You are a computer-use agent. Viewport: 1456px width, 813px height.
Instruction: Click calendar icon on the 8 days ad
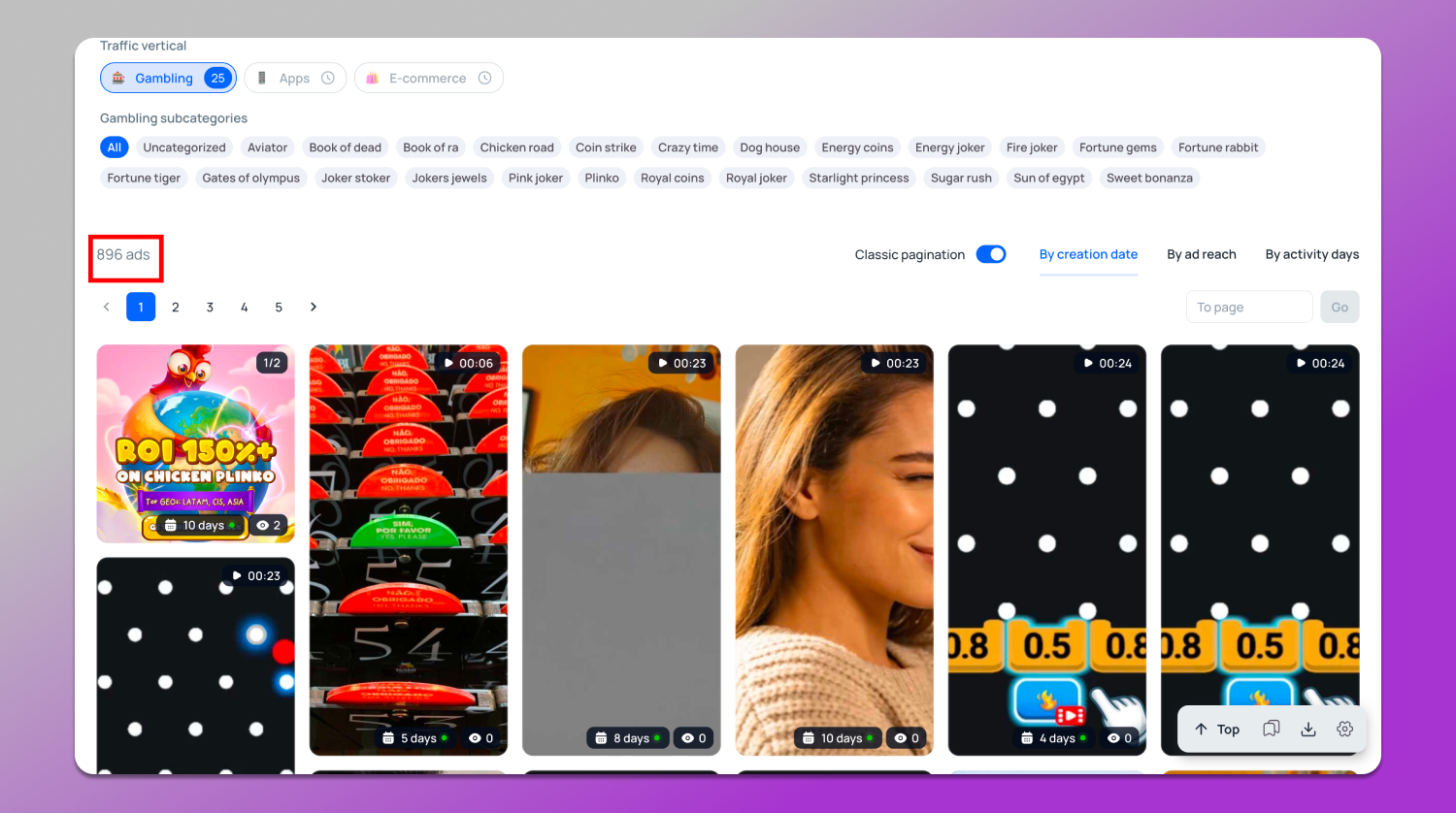coord(601,738)
